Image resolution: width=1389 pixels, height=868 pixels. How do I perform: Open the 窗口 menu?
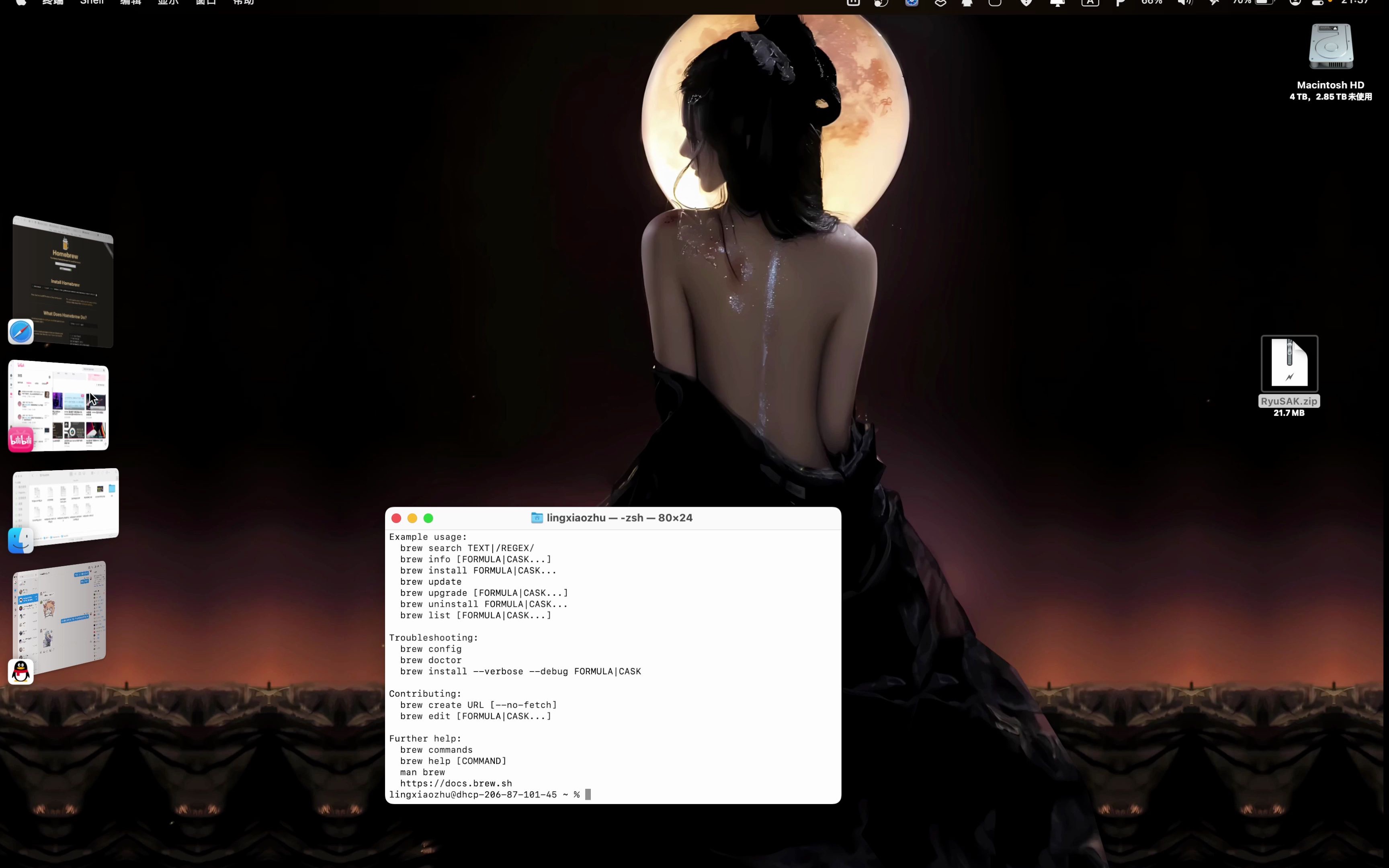click(x=205, y=2)
